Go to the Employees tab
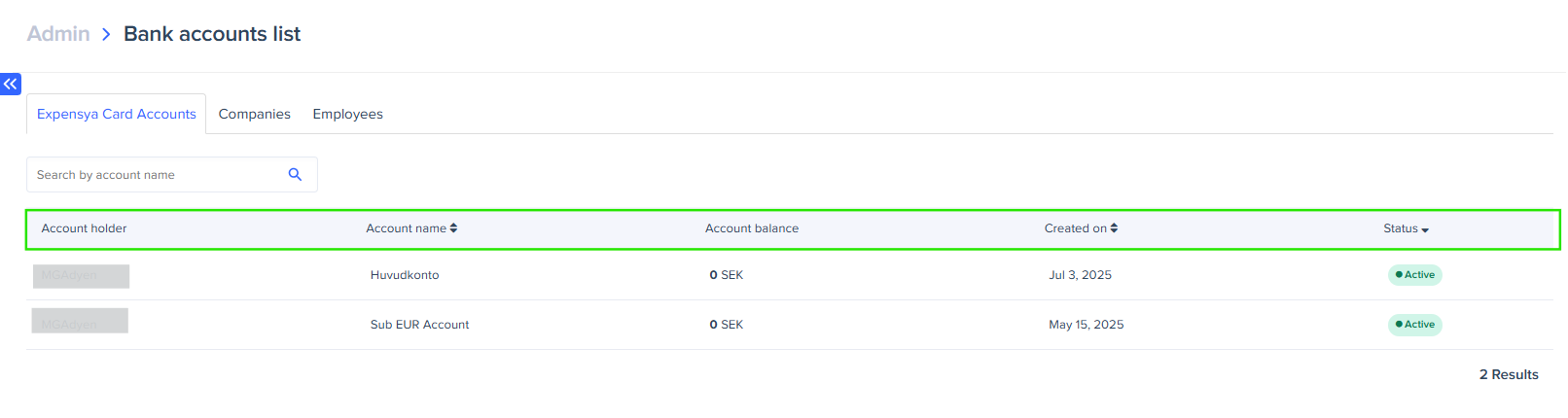 [347, 115]
